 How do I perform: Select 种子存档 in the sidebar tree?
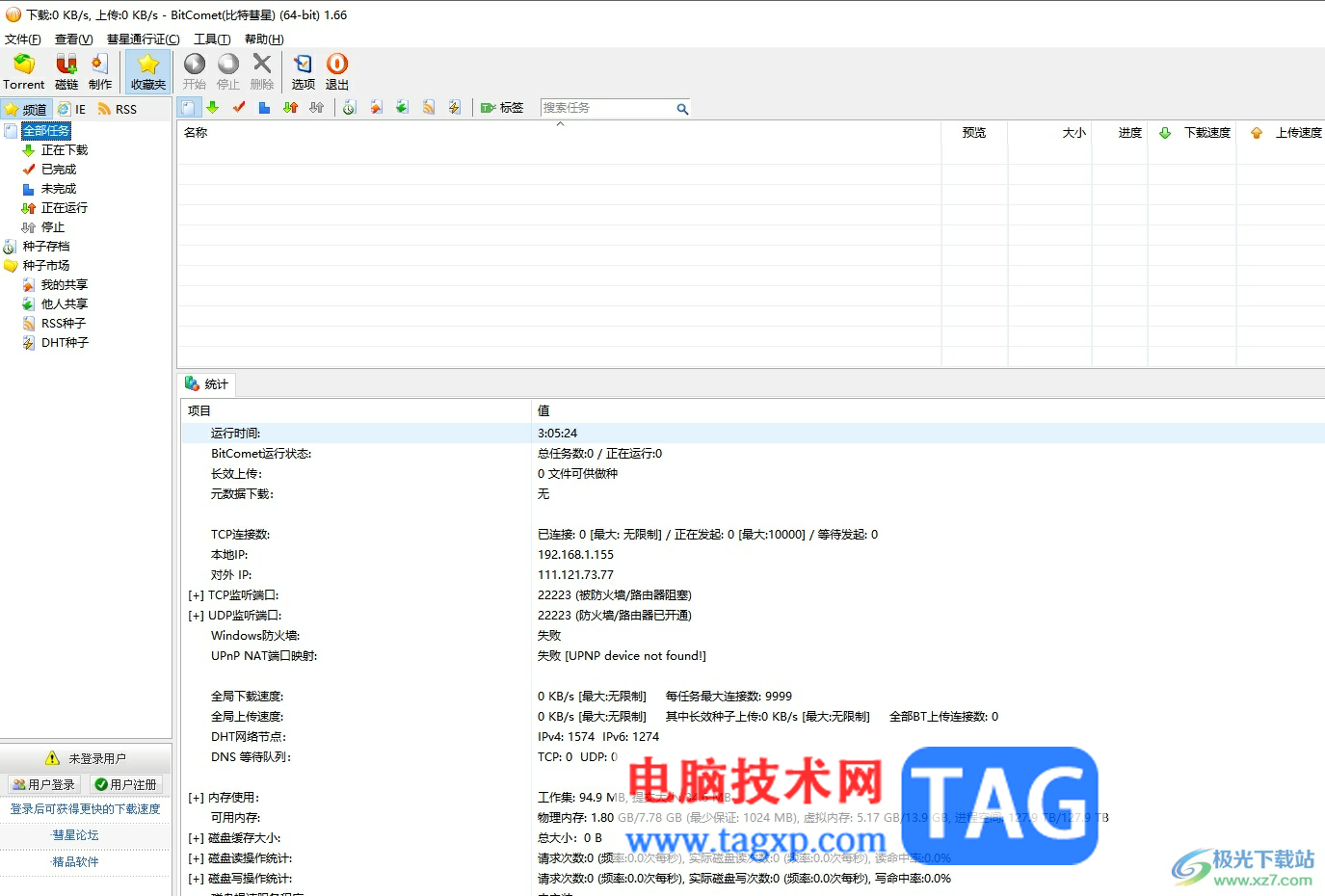coord(46,247)
